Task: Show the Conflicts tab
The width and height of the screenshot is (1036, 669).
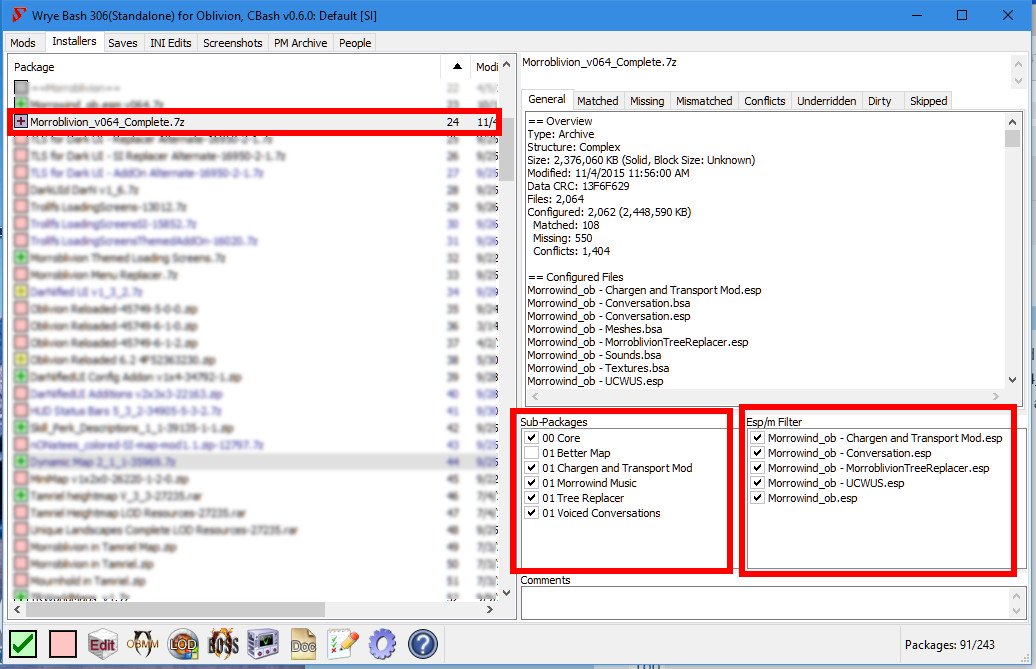Action: pos(764,101)
